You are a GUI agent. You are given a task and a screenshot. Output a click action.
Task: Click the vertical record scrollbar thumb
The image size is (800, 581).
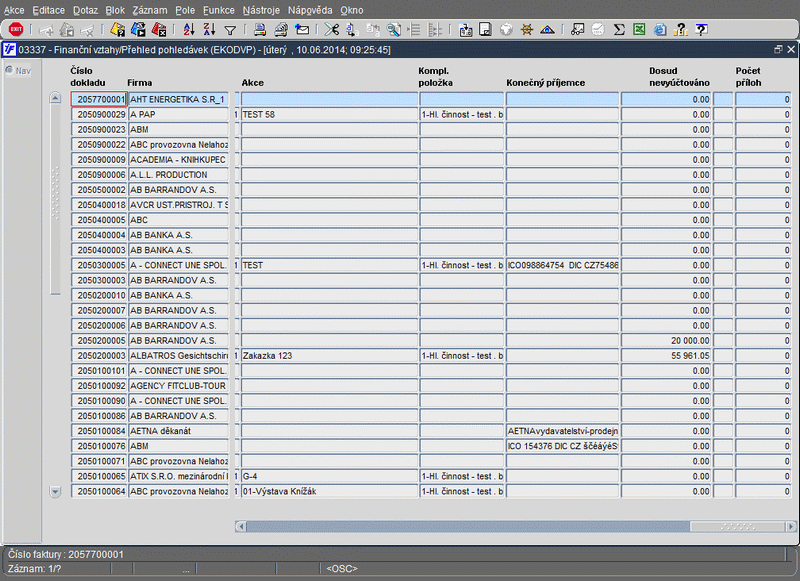[x=55, y=199]
